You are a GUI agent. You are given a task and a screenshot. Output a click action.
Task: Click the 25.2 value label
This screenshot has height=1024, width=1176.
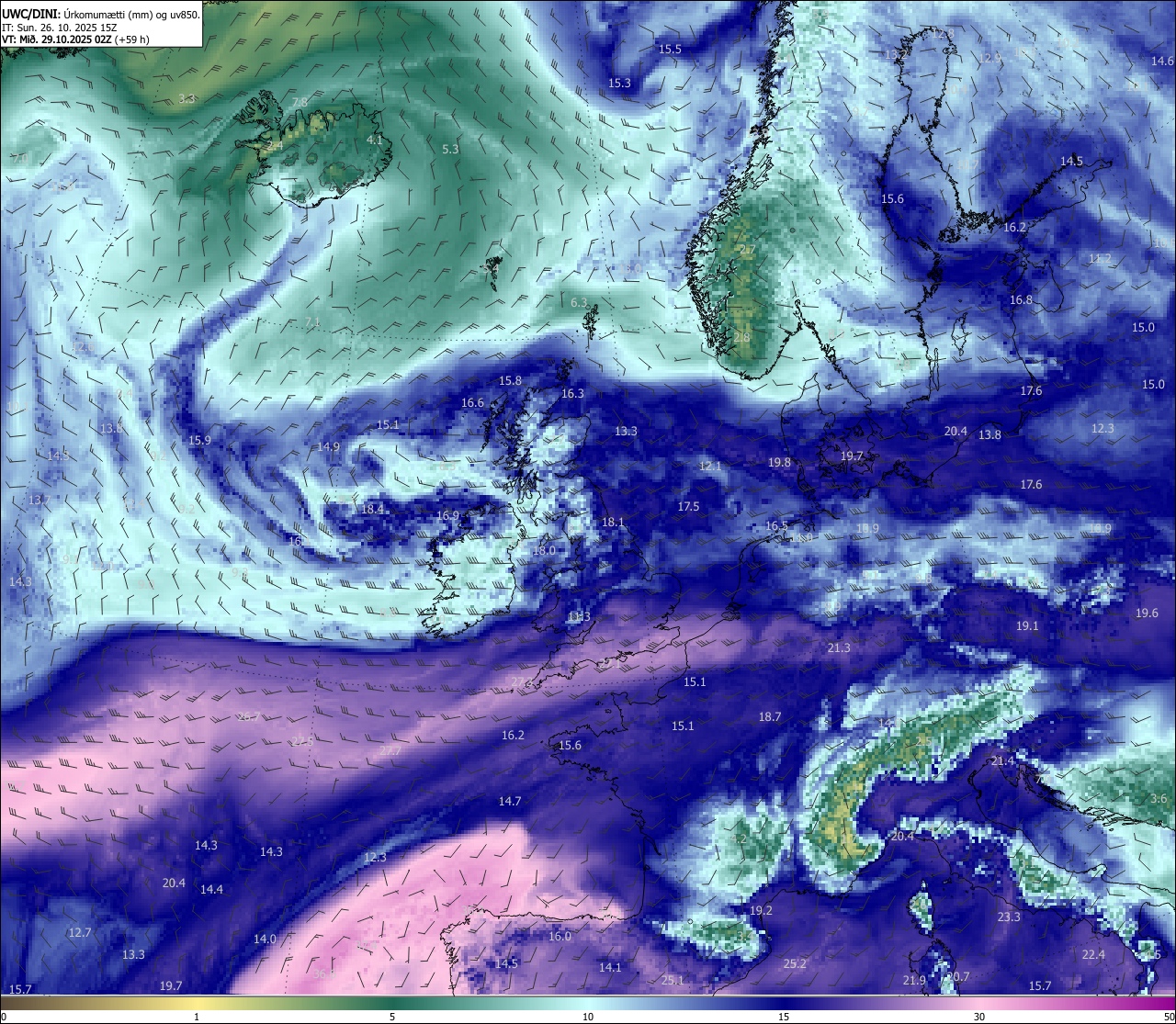795,963
